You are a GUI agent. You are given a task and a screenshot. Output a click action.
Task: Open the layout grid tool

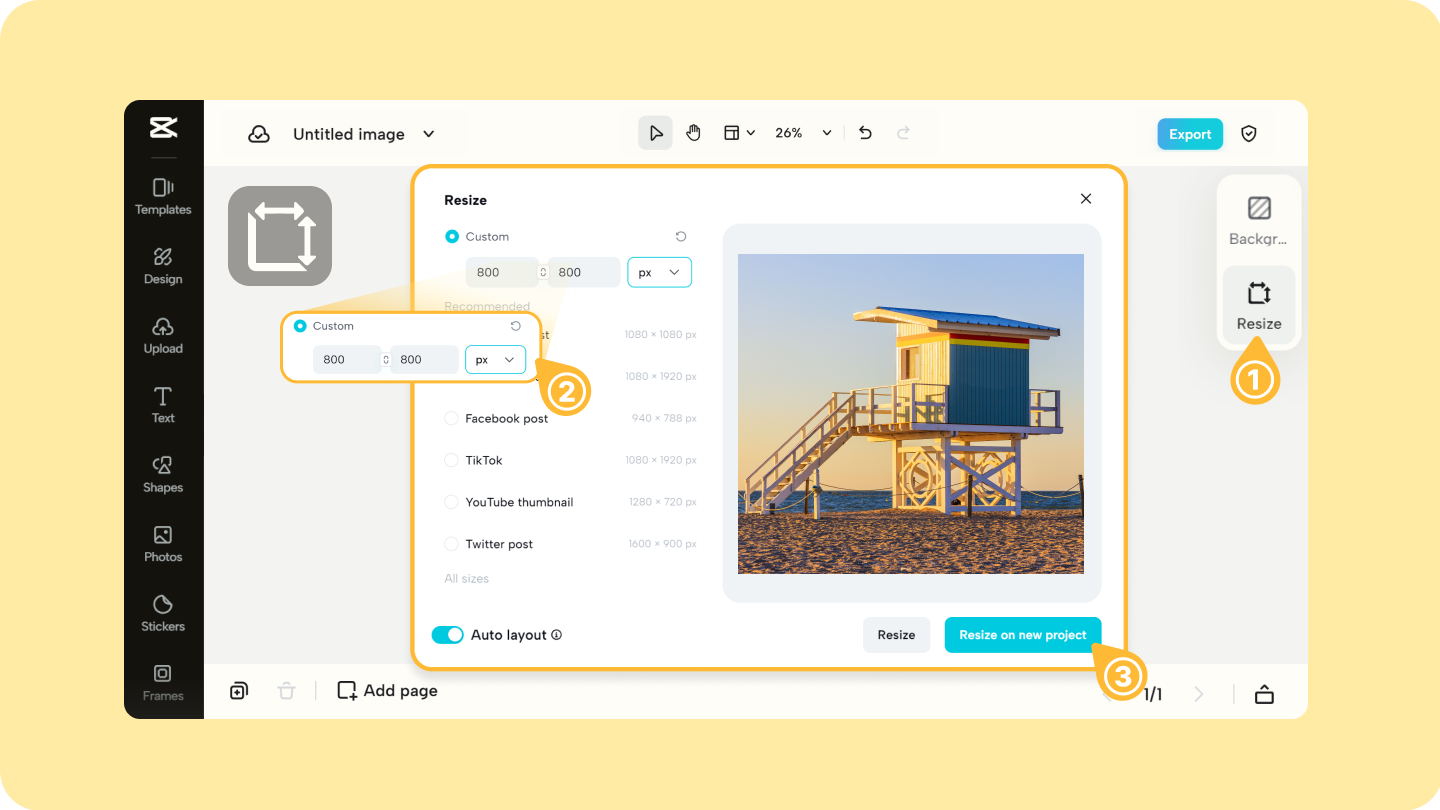732,133
